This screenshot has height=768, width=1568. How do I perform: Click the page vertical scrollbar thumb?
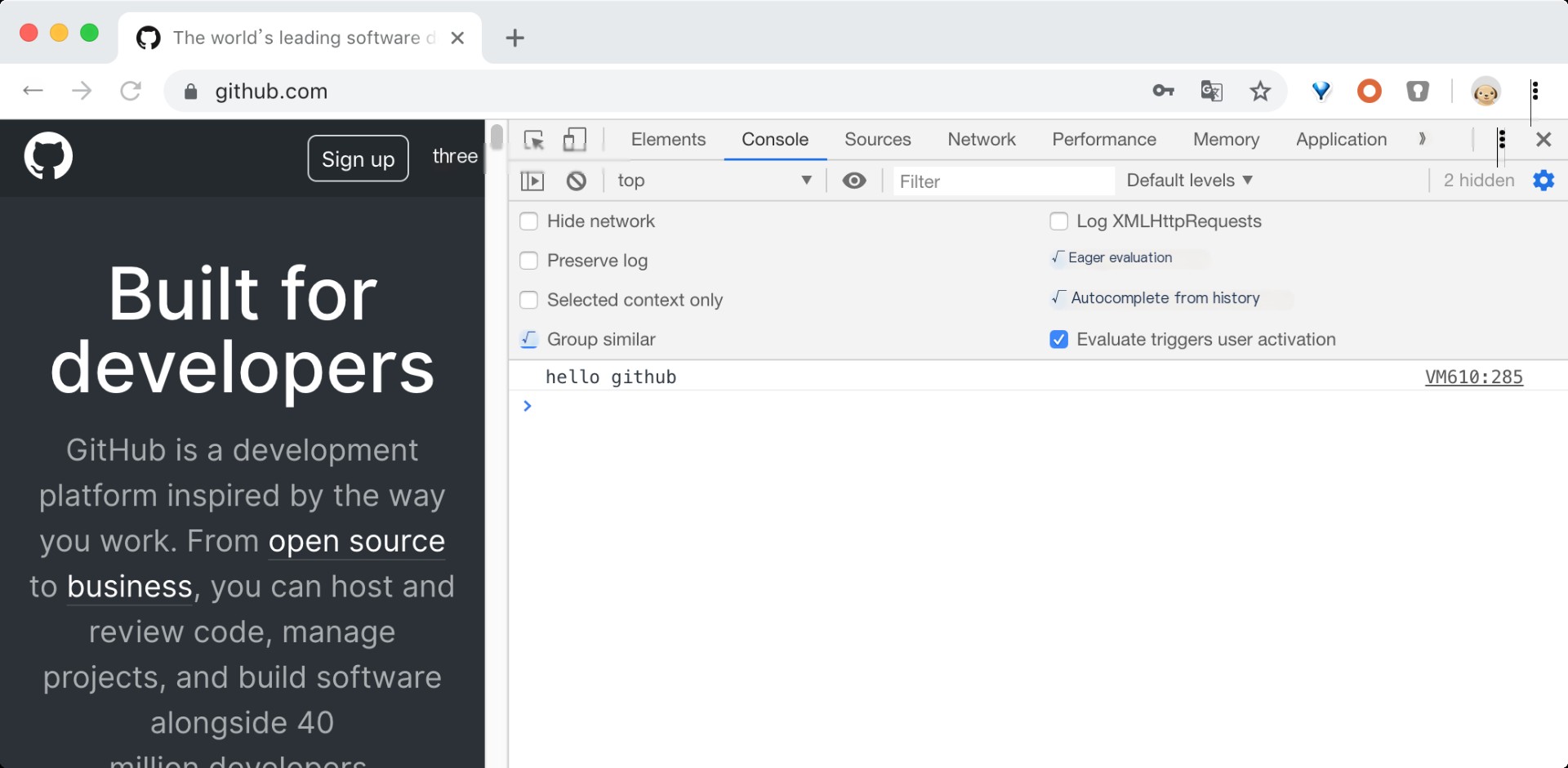click(496, 136)
